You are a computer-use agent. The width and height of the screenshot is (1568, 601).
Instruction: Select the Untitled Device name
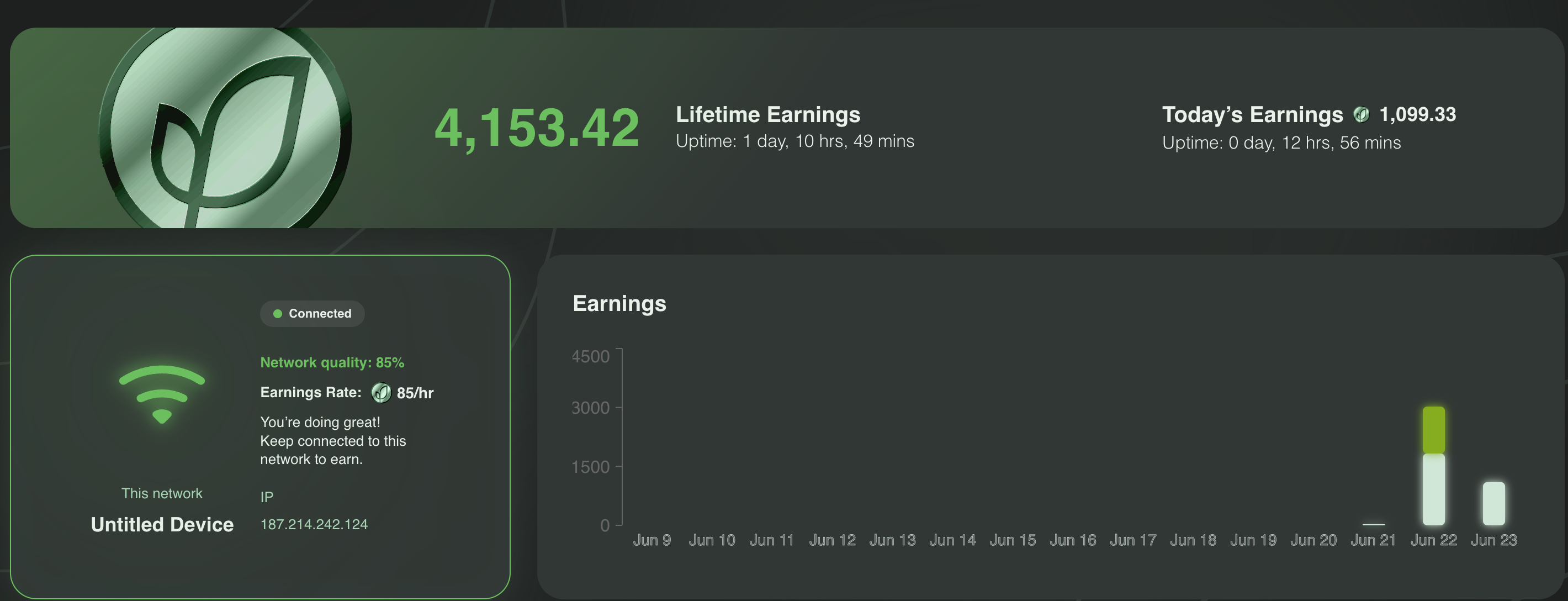click(162, 524)
